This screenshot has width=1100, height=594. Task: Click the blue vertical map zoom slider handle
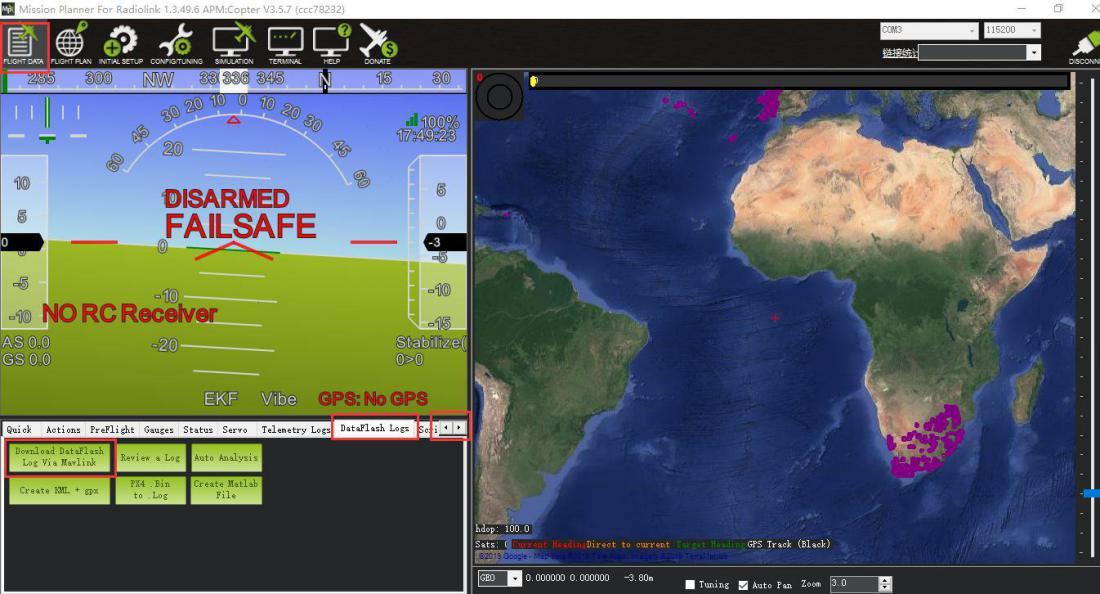pyautogui.click(x=1091, y=494)
